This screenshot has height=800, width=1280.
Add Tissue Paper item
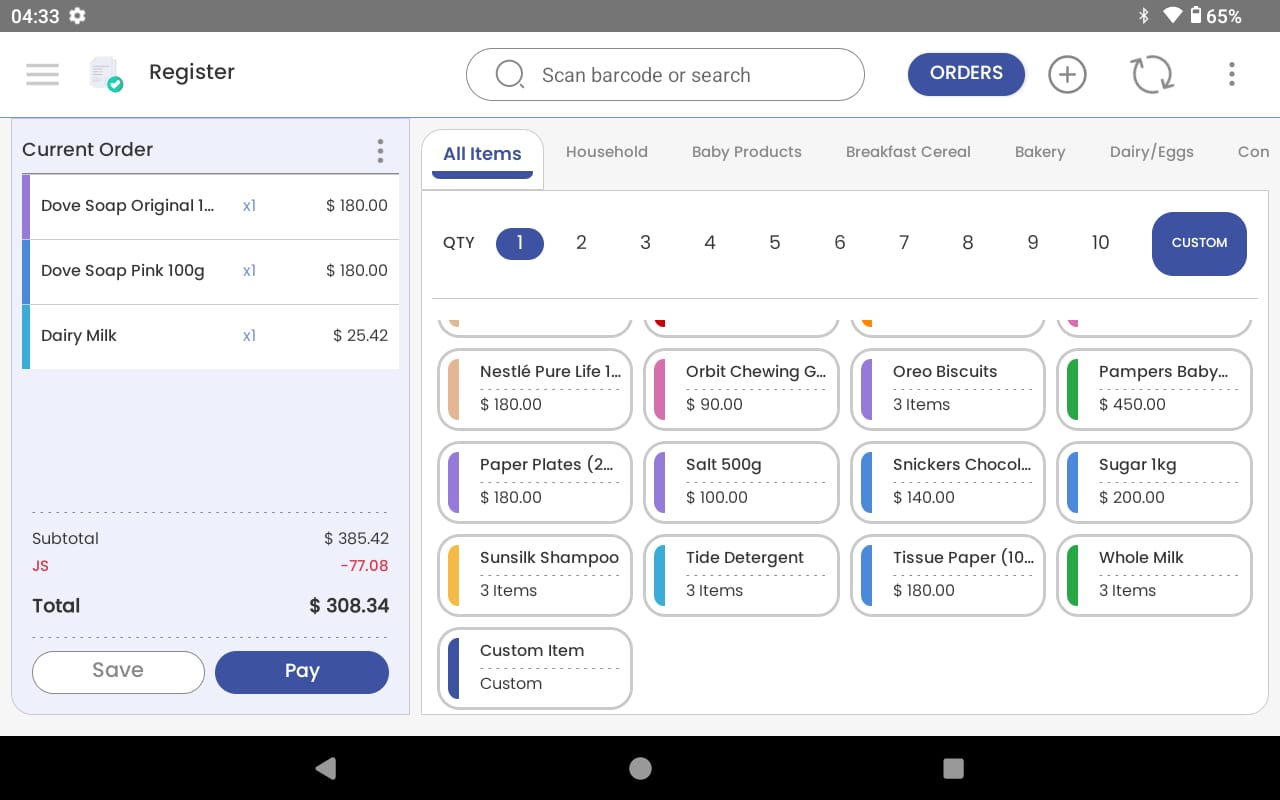pyautogui.click(x=948, y=575)
